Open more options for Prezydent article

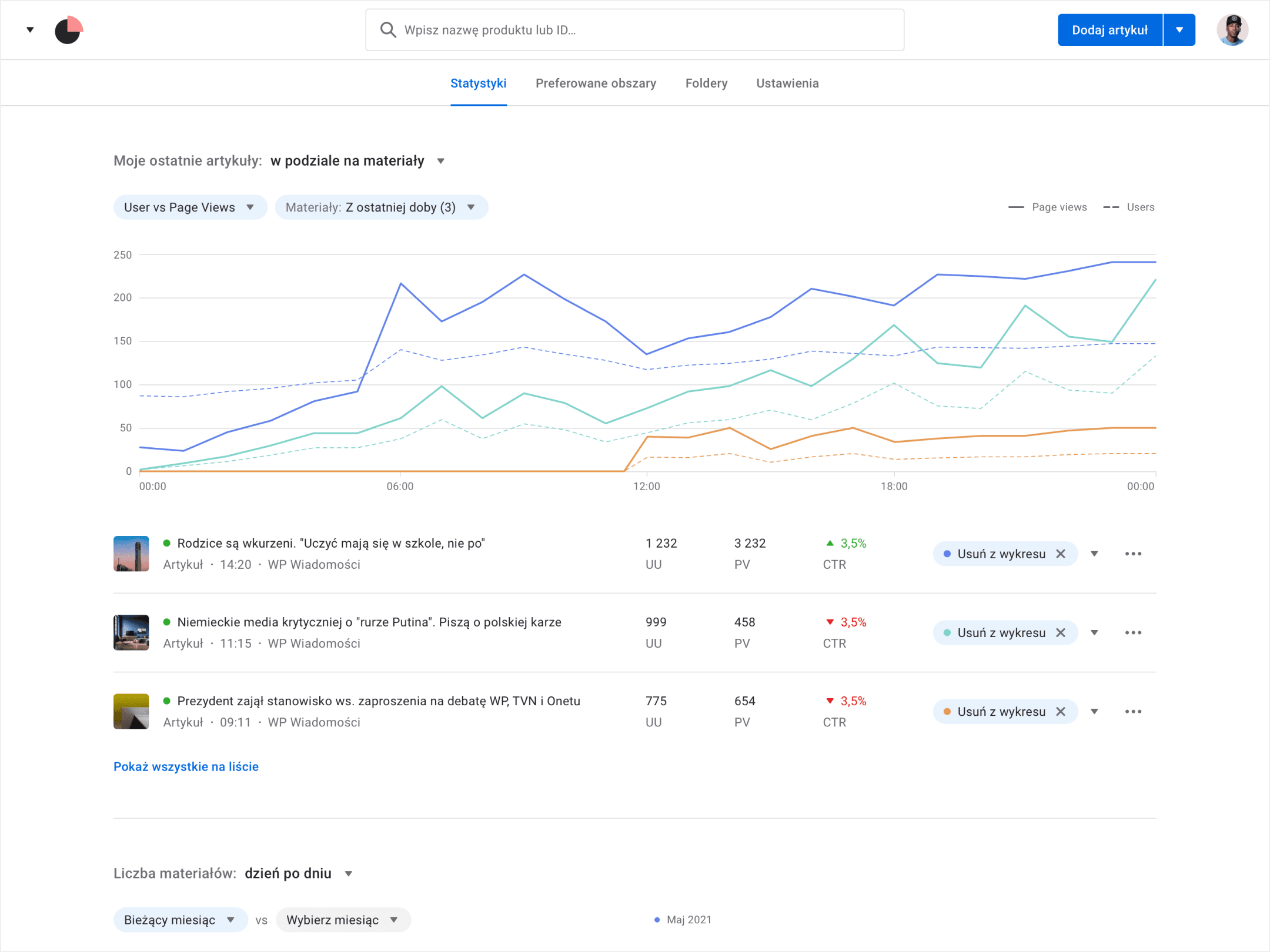(x=1133, y=712)
